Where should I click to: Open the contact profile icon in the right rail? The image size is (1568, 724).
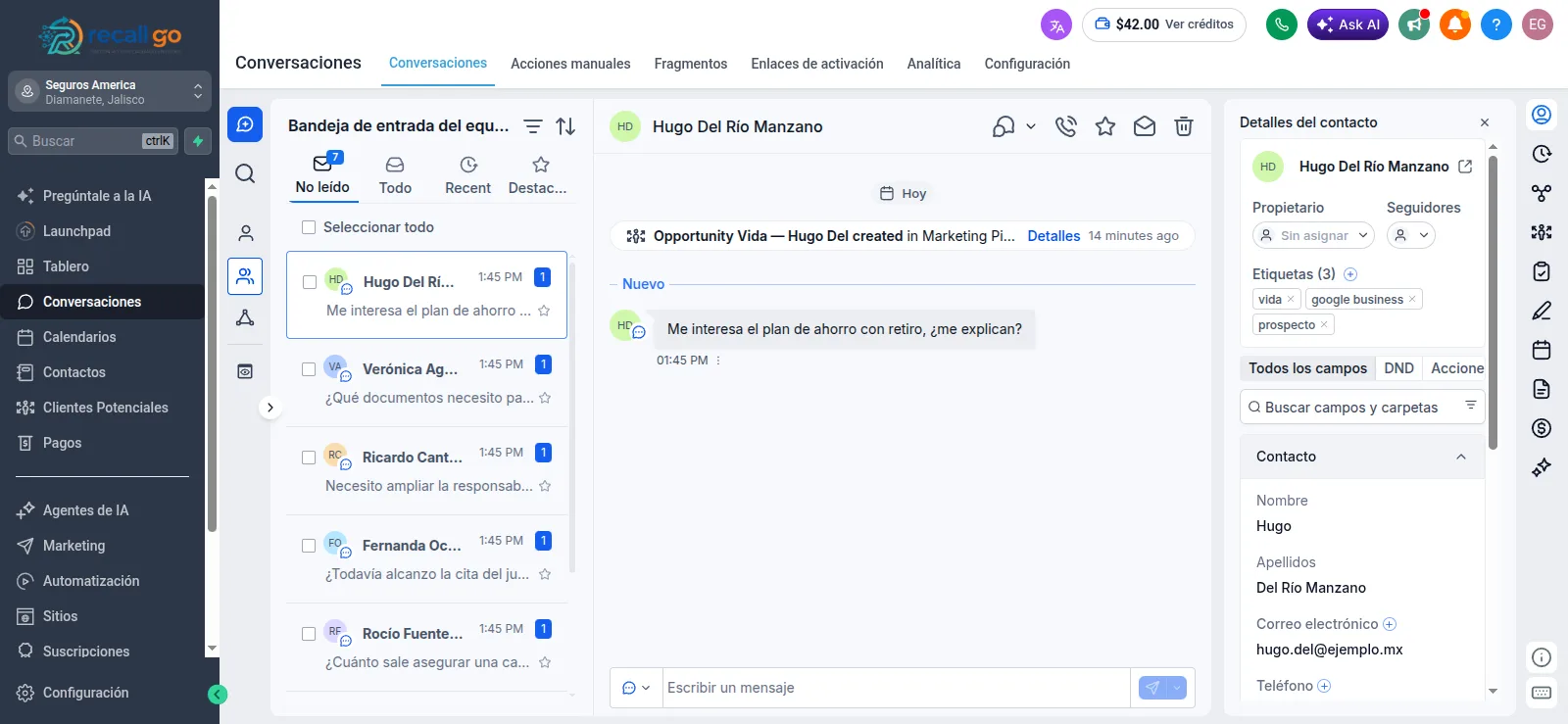[1542, 115]
